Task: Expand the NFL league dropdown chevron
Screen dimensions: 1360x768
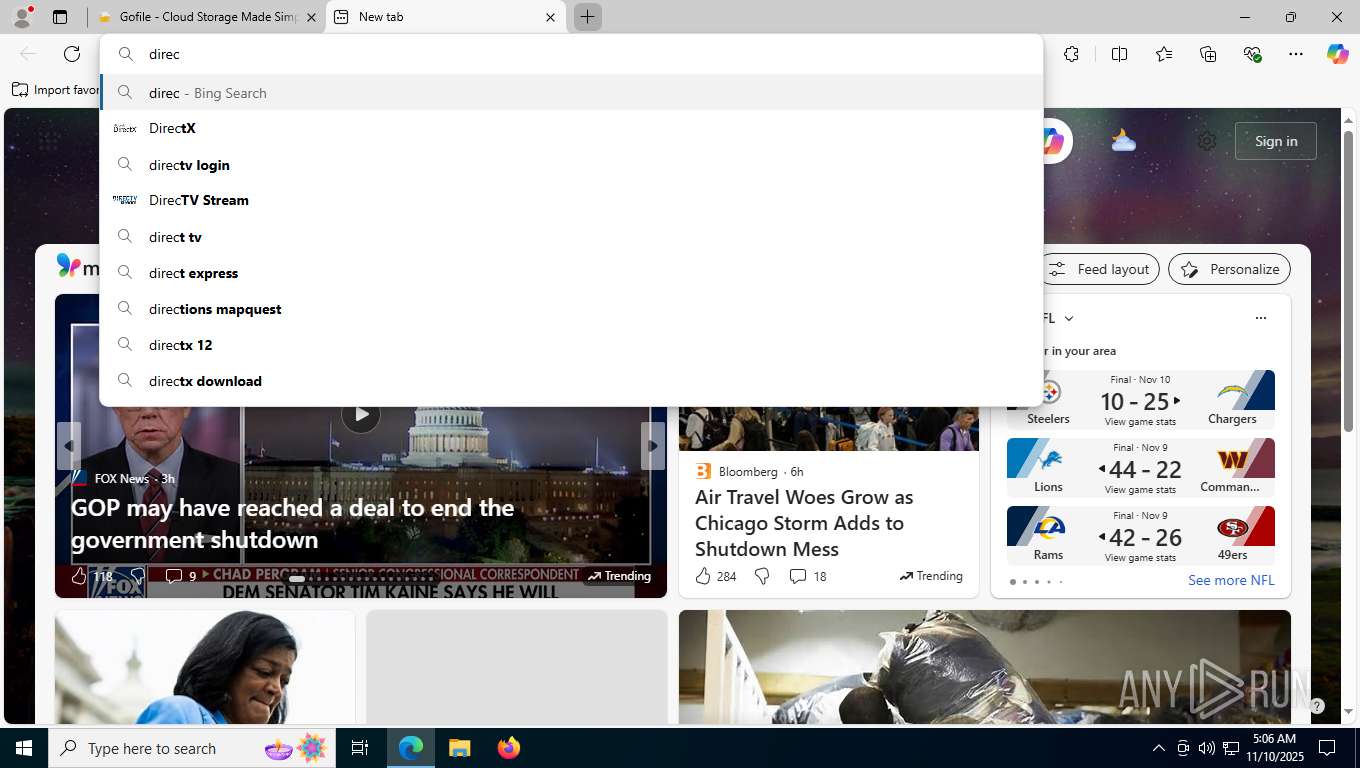Action: click(x=1069, y=318)
